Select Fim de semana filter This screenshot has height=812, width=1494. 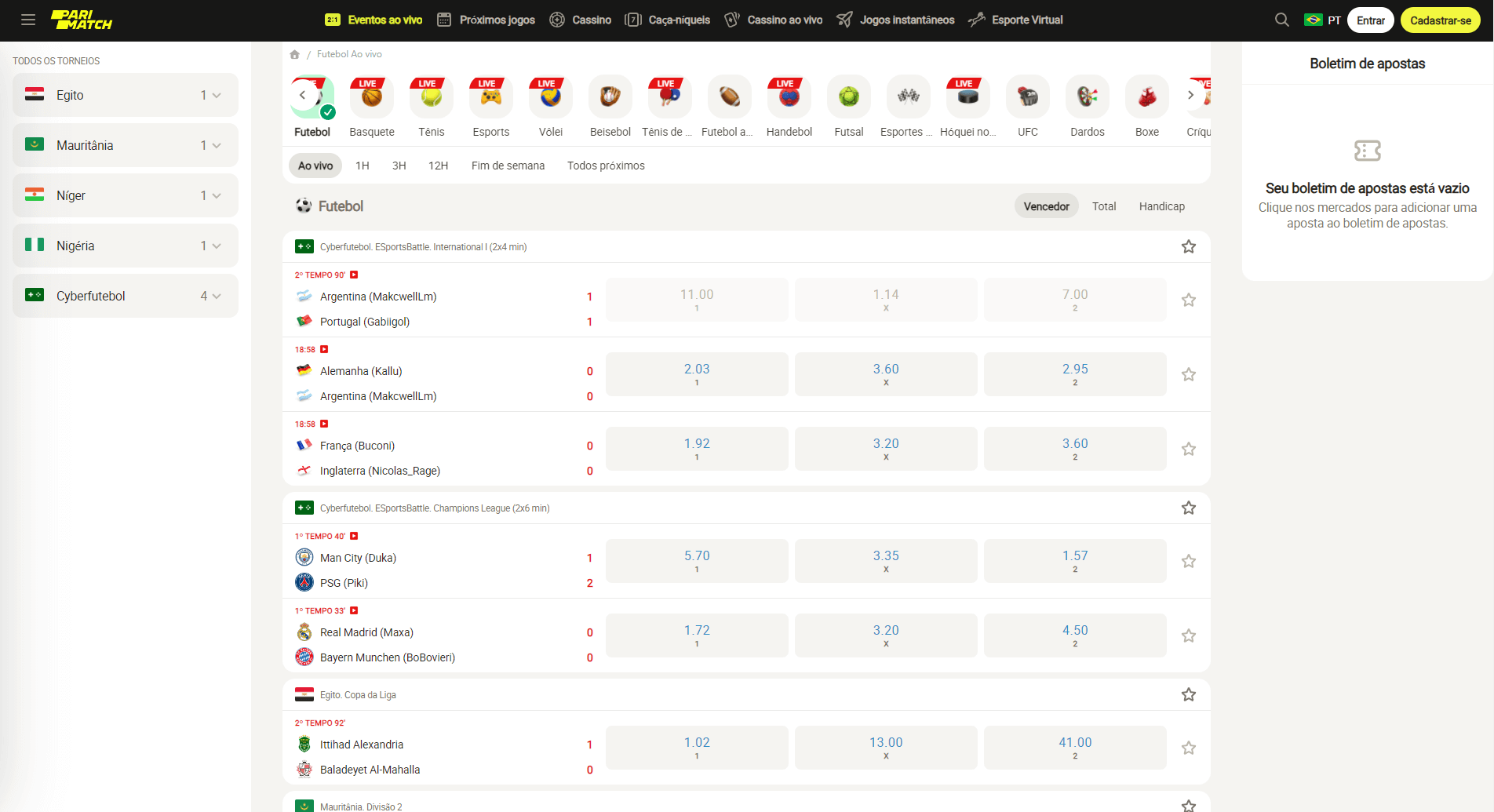[508, 166]
